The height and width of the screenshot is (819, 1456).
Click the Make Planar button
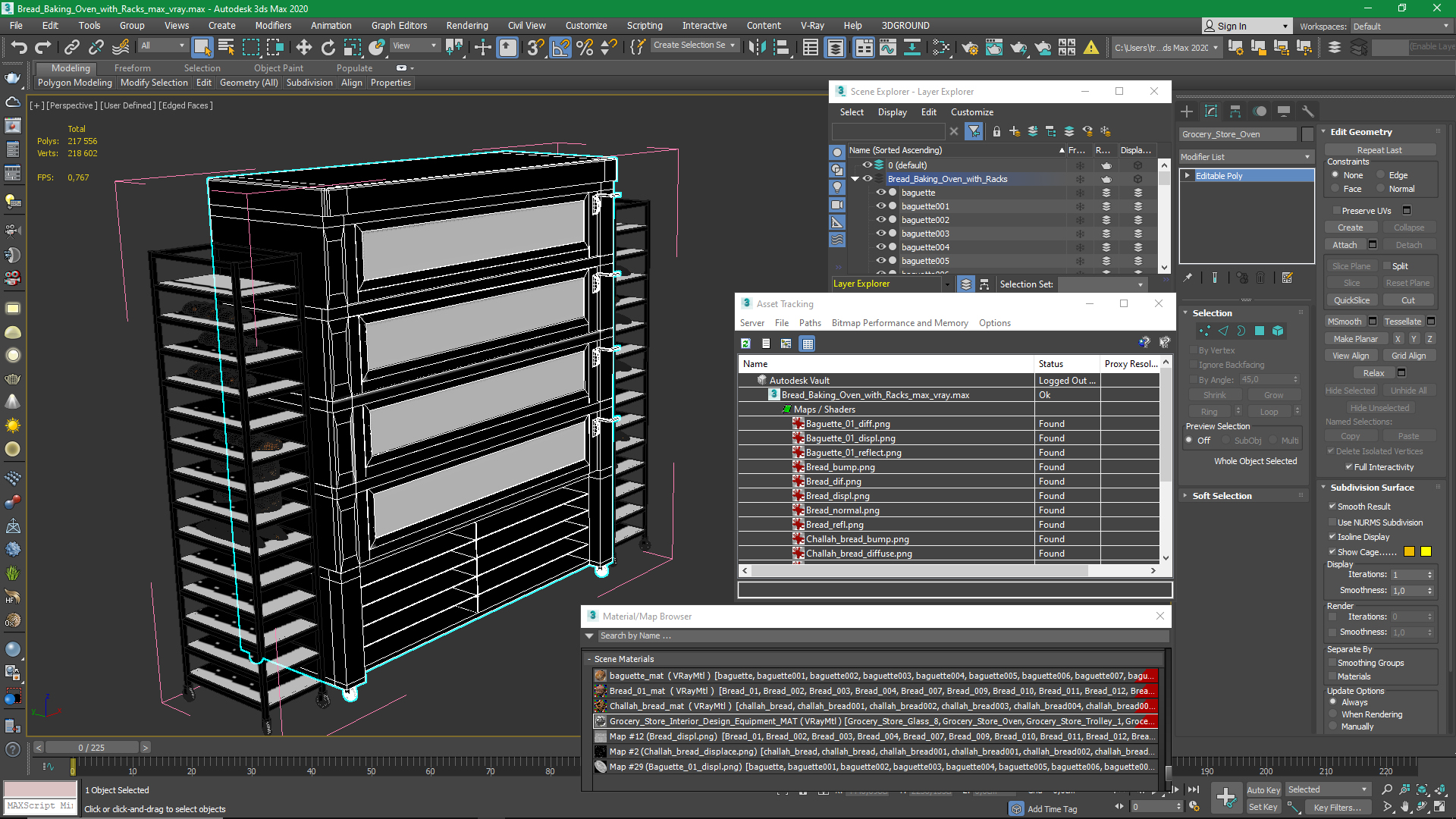(1356, 339)
